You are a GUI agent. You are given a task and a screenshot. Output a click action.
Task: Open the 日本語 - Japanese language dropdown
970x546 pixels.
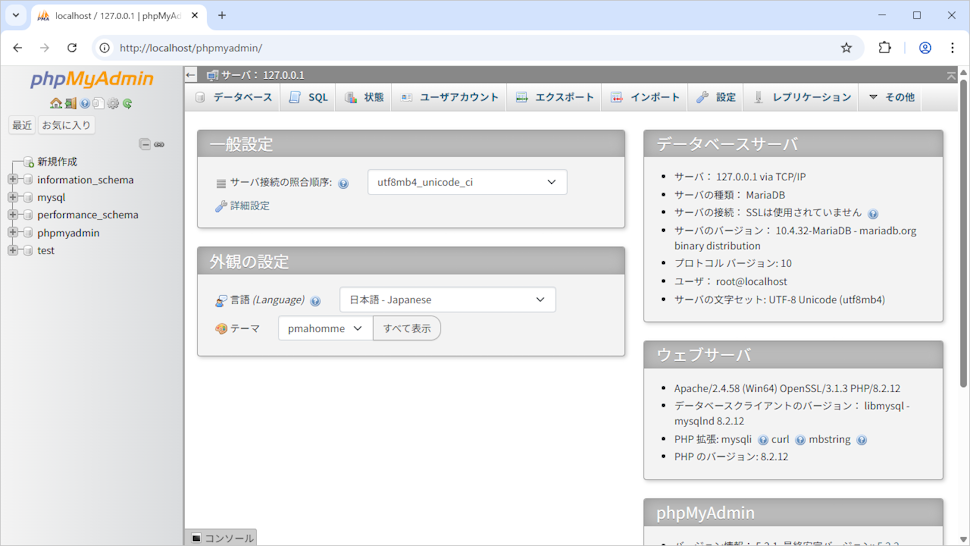click(447, 300)
